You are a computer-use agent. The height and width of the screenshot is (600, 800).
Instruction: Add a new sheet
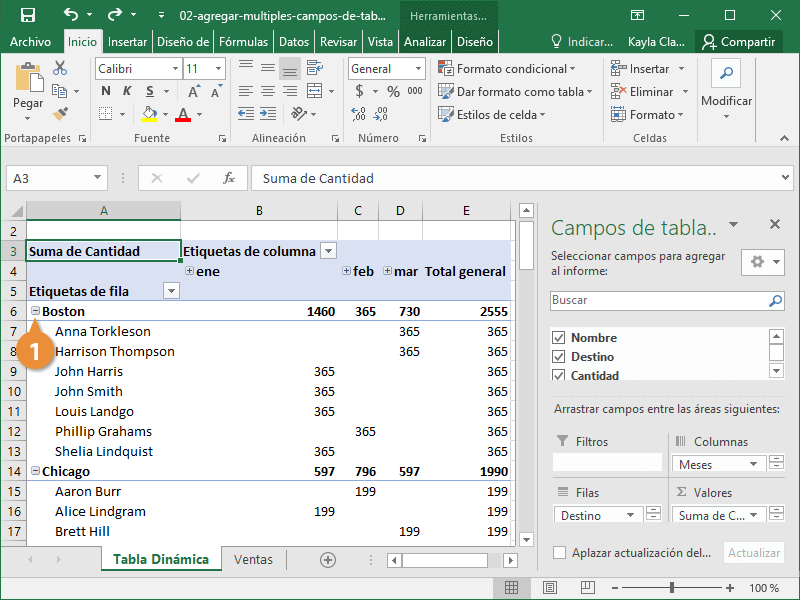[x=328, y=560]
